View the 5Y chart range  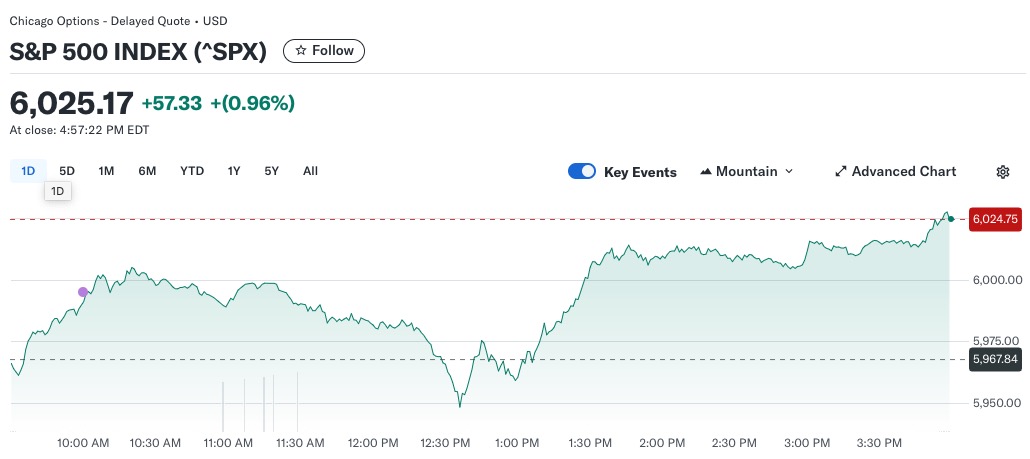click(272, 171)
